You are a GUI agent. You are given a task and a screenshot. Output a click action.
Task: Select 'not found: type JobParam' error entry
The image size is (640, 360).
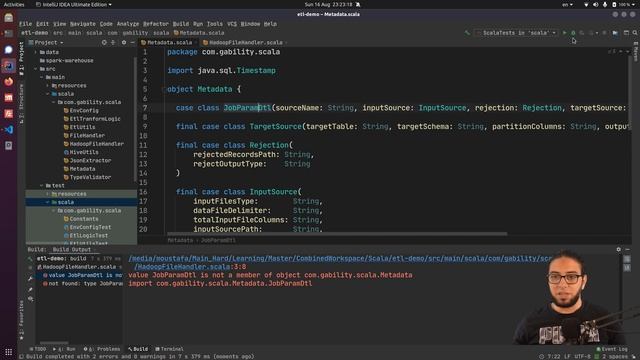[83, 284]
